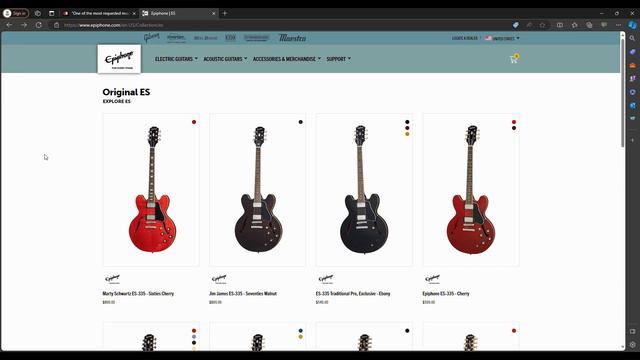This screenshot has height=360, width=640.
Task: Open sidebar Outlook icon
Action: (x=633, y=105)
